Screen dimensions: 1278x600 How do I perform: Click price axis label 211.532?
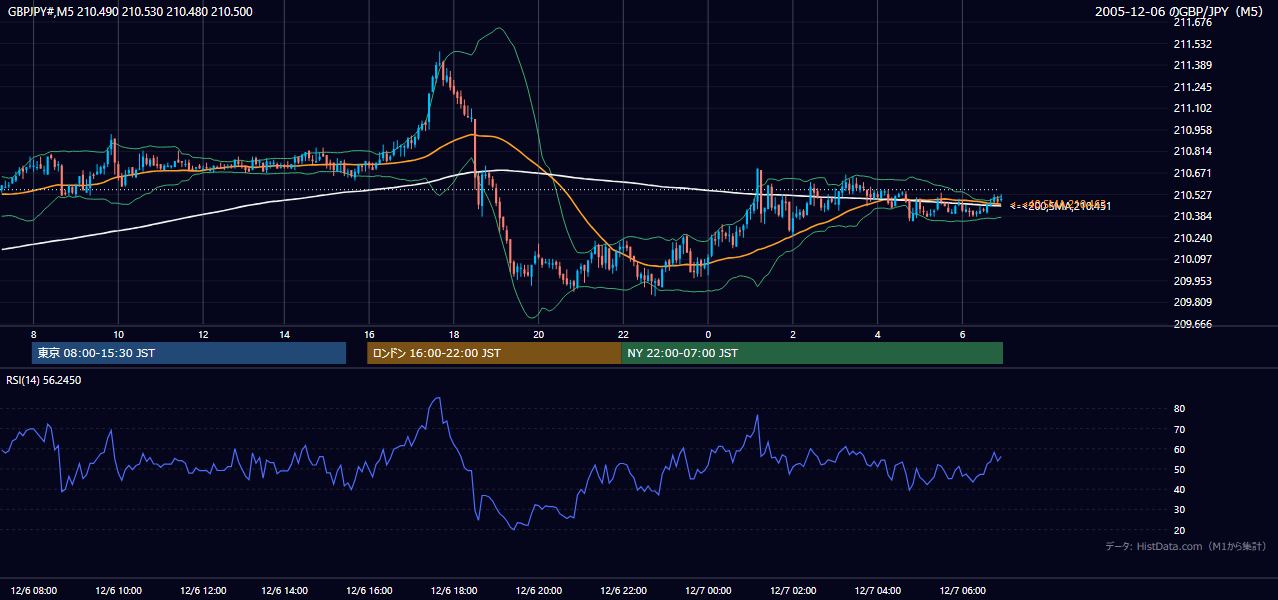pyautogui.click(x=1193, y=44)
